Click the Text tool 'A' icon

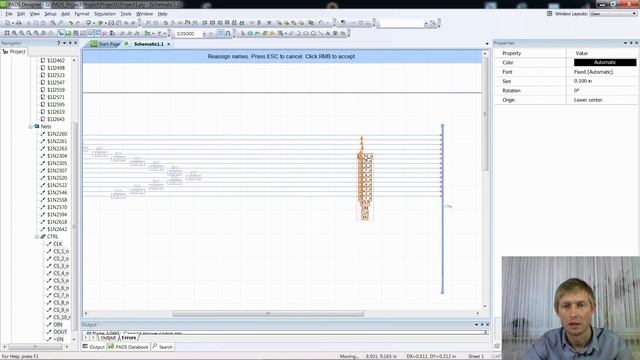click(328, 33)
